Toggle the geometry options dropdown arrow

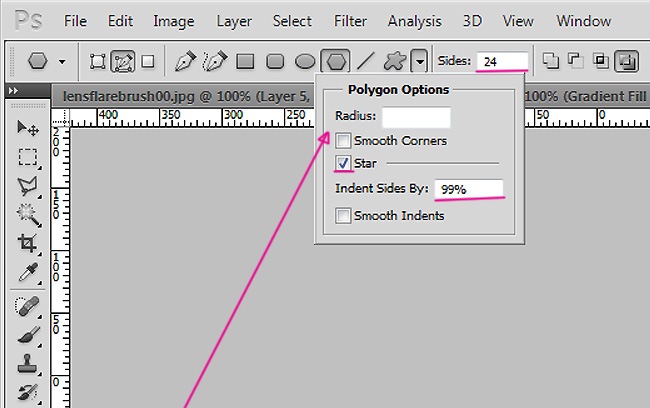coord(420,62)
